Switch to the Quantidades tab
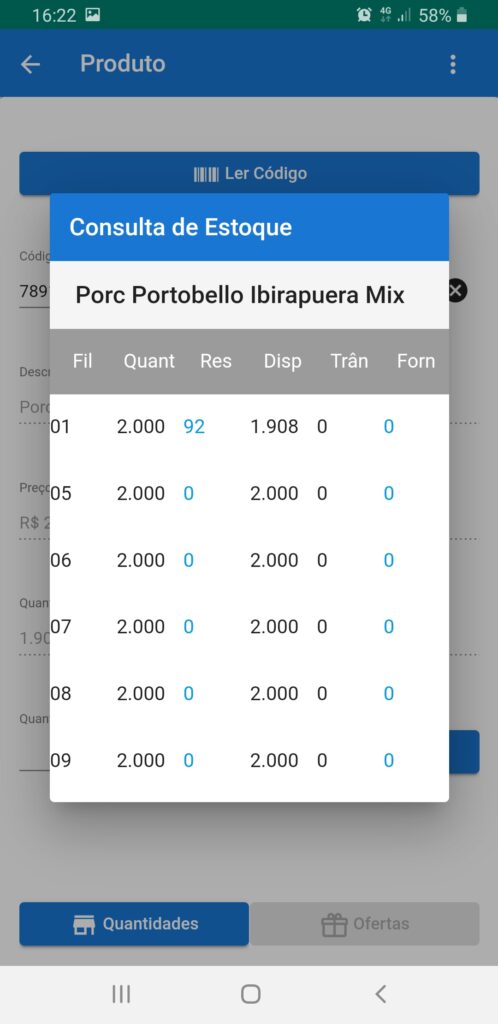The image size is (498, 1024). pyautogui.click(x=134, y=924)
